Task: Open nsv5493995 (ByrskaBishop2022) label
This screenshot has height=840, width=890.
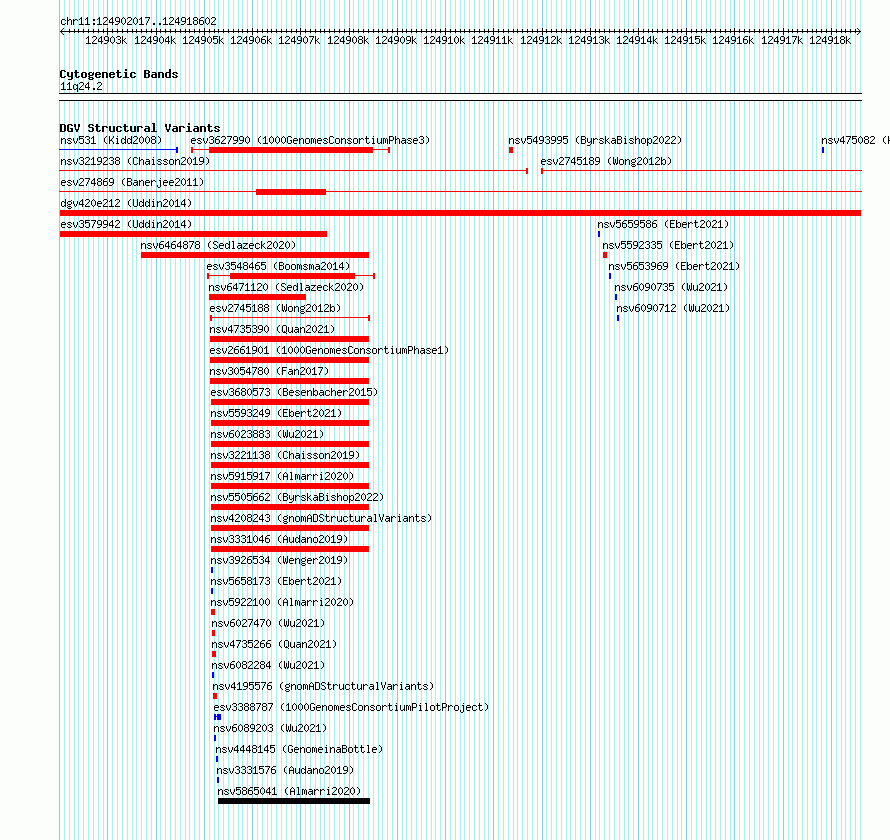Action: (595, 140)
